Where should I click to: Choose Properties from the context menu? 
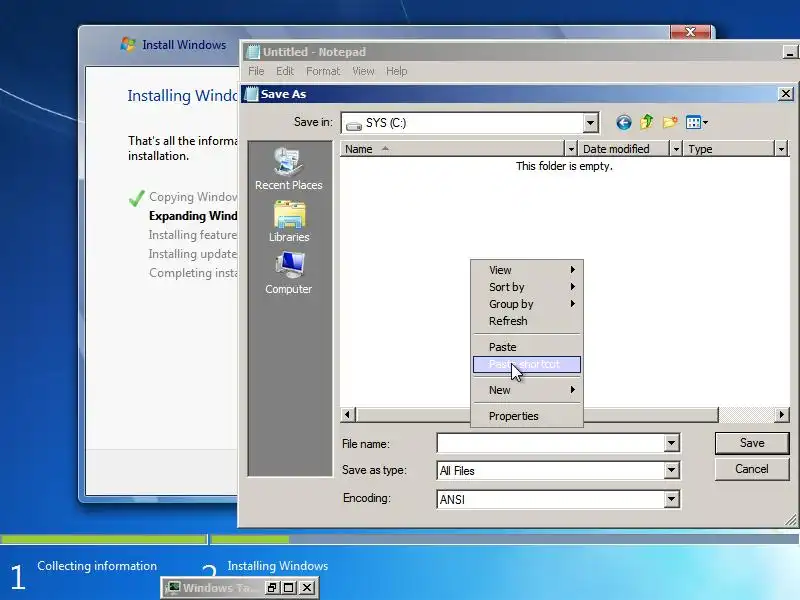pos(527,416)
